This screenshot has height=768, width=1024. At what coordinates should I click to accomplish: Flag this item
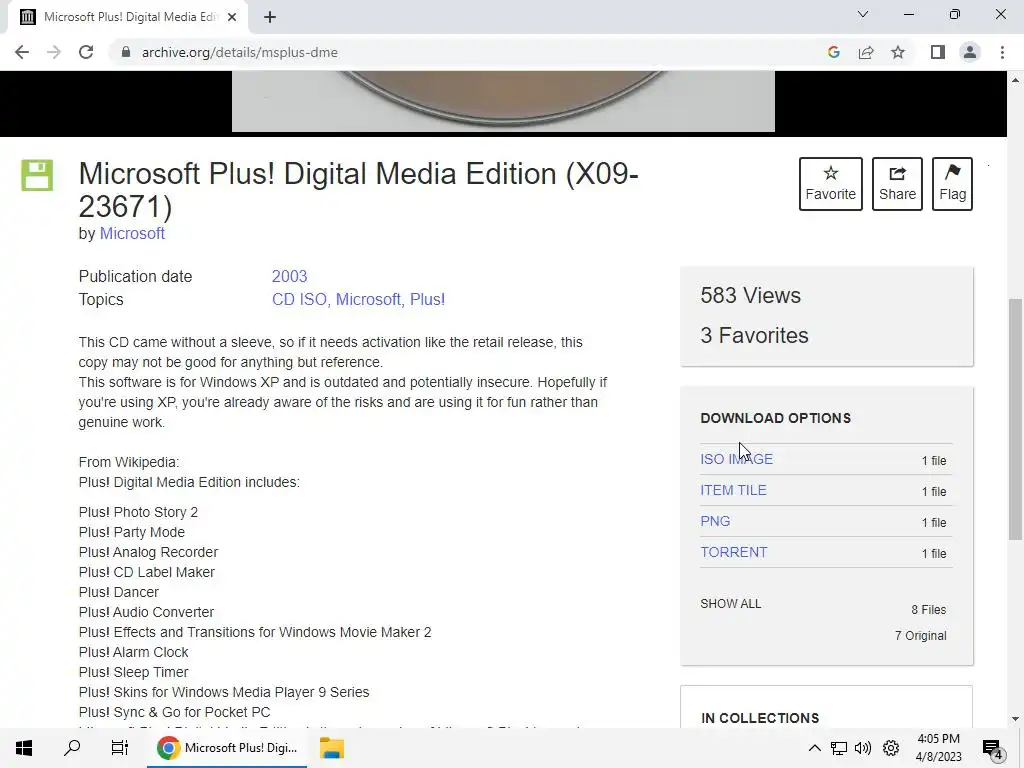coord(952,184)
